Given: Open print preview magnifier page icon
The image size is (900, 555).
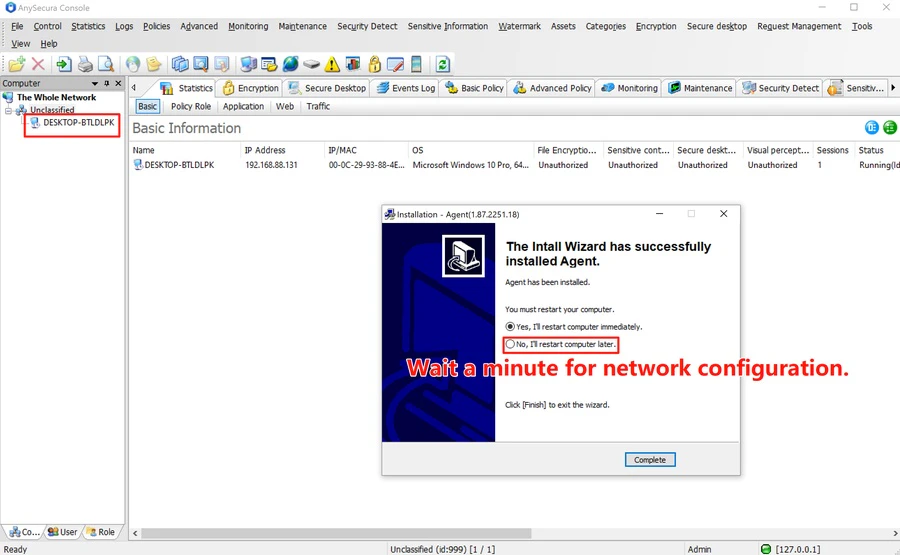Looking at the screenshot, I should [x=106, y=64].
